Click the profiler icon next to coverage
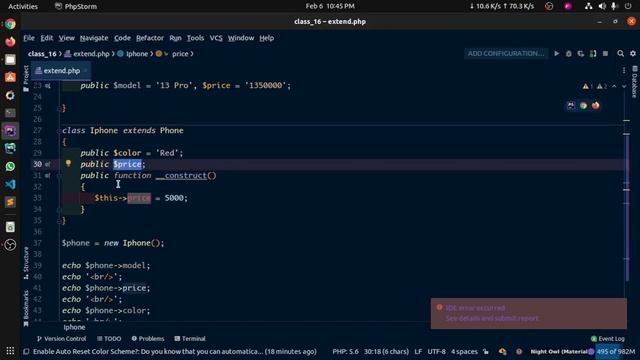This screenshot has width=640, height=360. pyautogui.click(x=593, y=53)
